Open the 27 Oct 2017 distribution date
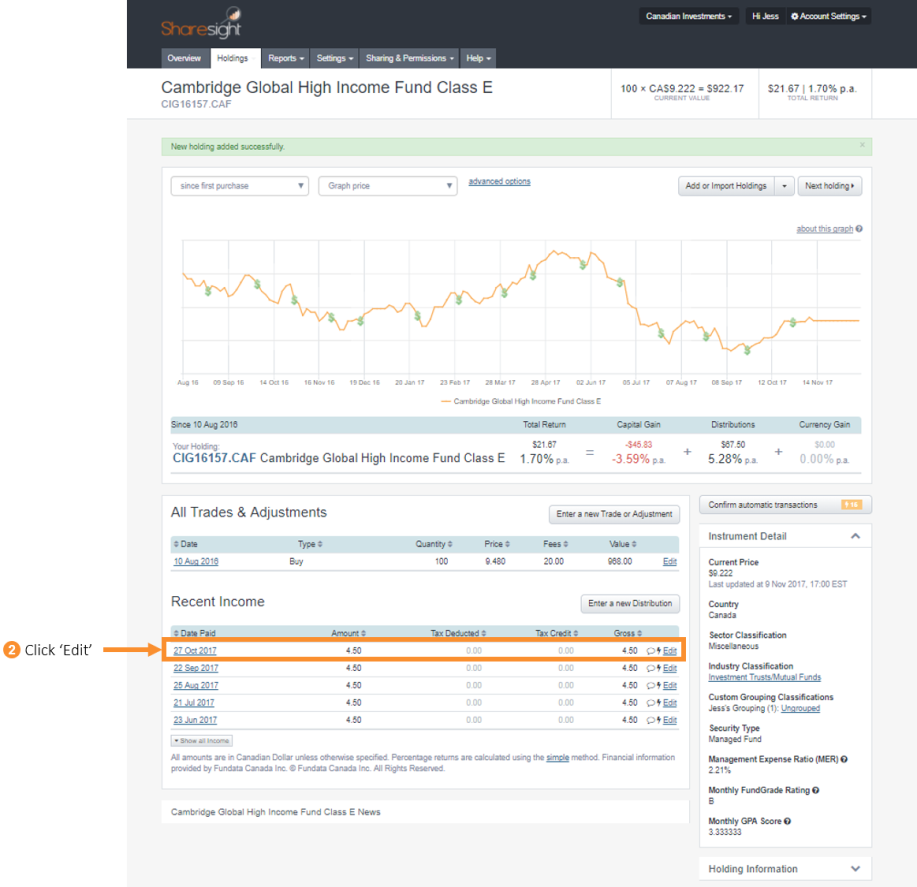Image resolution: width=917 pixels, height=887 pixels. [195, 651]
